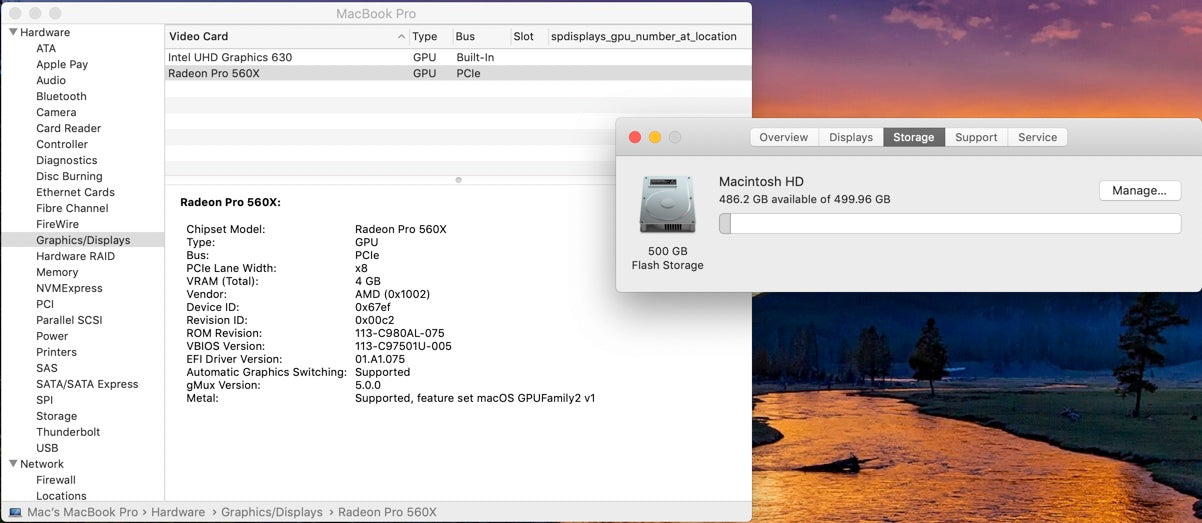Select Fibre Channel in the sidebar

[x=72, y=208]
